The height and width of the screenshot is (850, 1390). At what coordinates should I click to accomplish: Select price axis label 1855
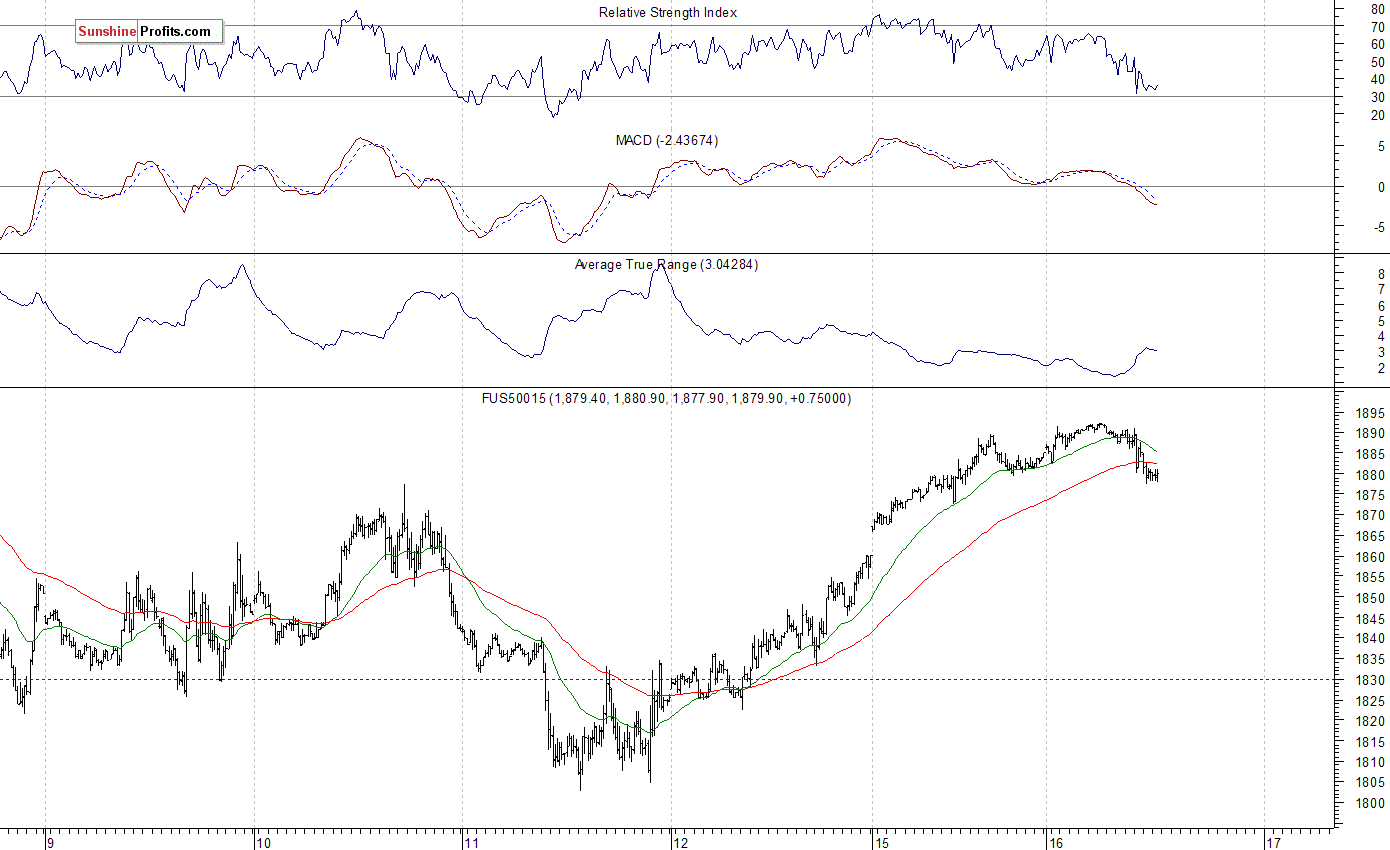point(1372,578)
